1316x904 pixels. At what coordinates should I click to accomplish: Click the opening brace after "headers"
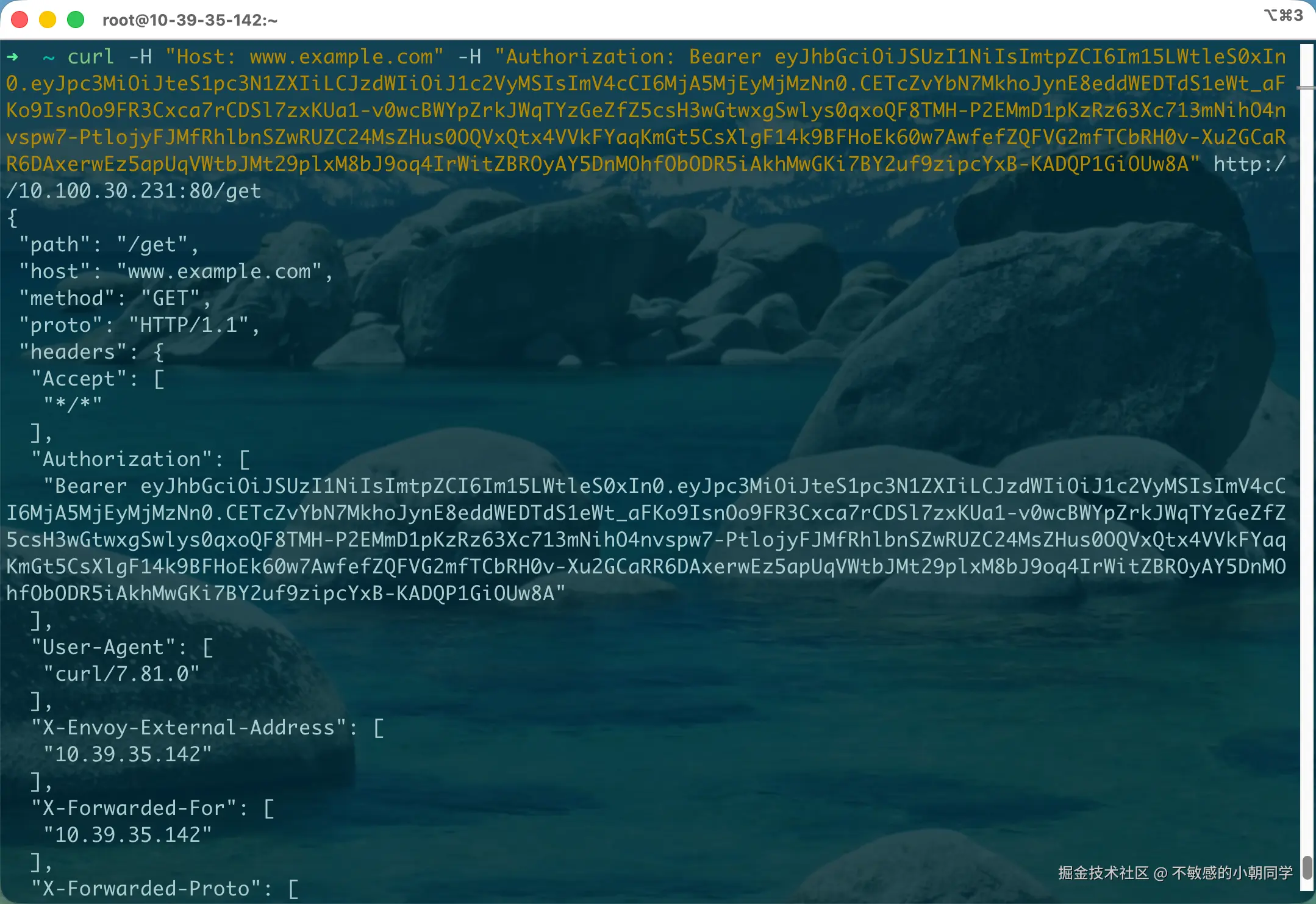[x=159, y=352]
